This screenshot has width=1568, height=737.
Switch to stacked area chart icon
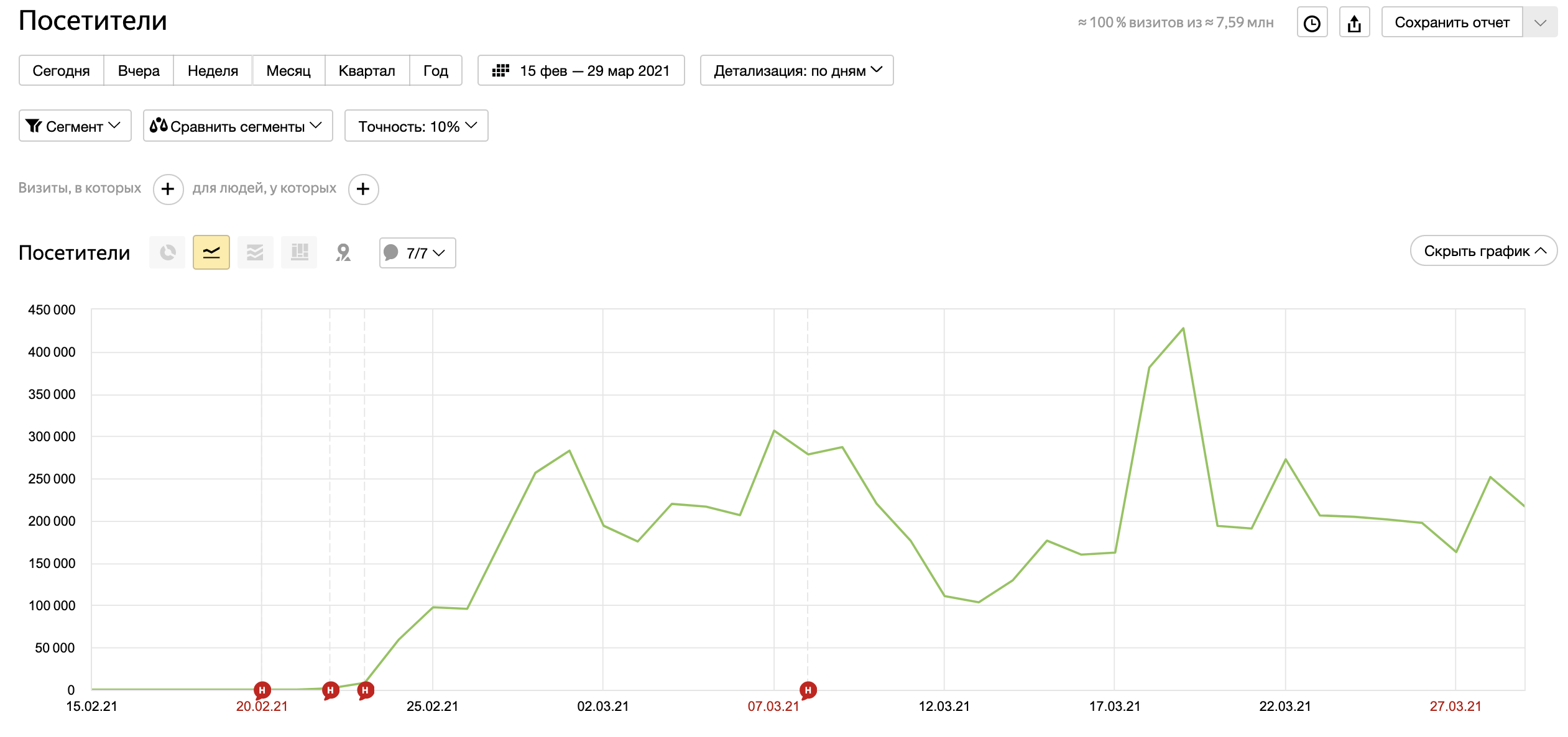255,252
